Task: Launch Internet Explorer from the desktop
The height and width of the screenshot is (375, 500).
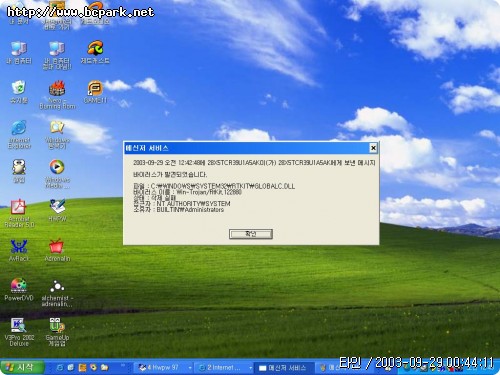Action: click(x=19, y=134)
